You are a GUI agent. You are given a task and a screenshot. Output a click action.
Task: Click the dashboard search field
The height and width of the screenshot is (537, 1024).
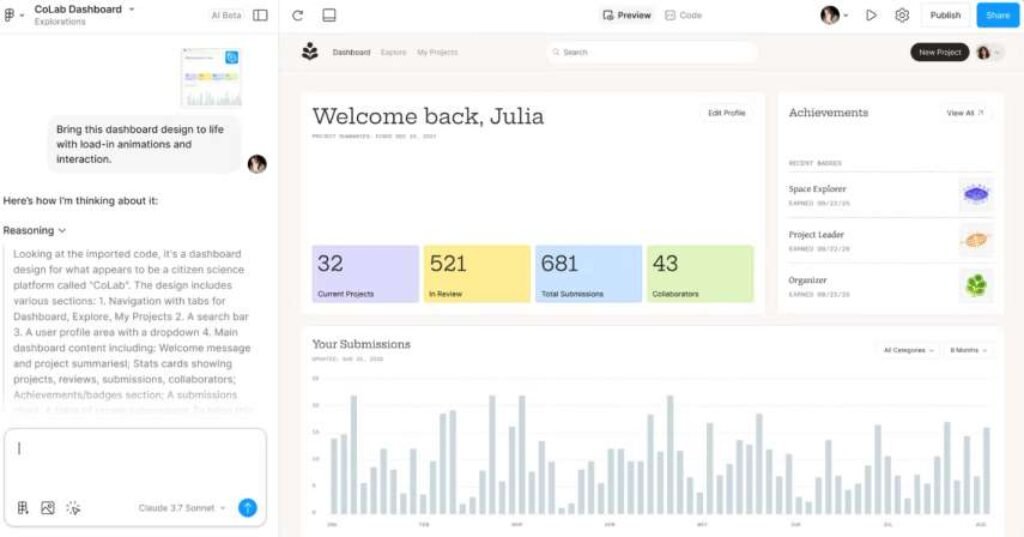point(652,52)
